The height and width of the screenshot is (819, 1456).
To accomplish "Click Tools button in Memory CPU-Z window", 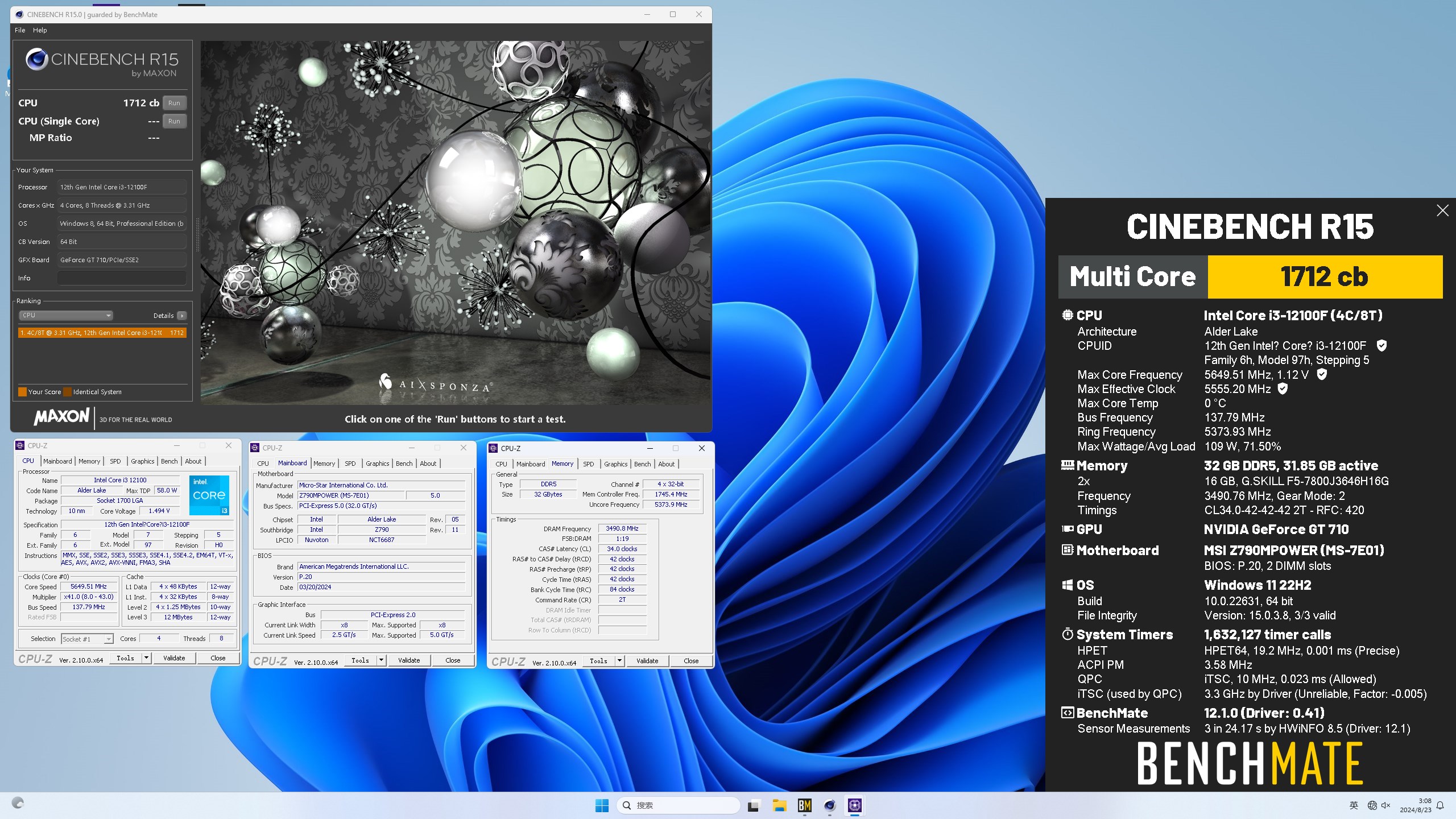I will click(x=598, y=661).
